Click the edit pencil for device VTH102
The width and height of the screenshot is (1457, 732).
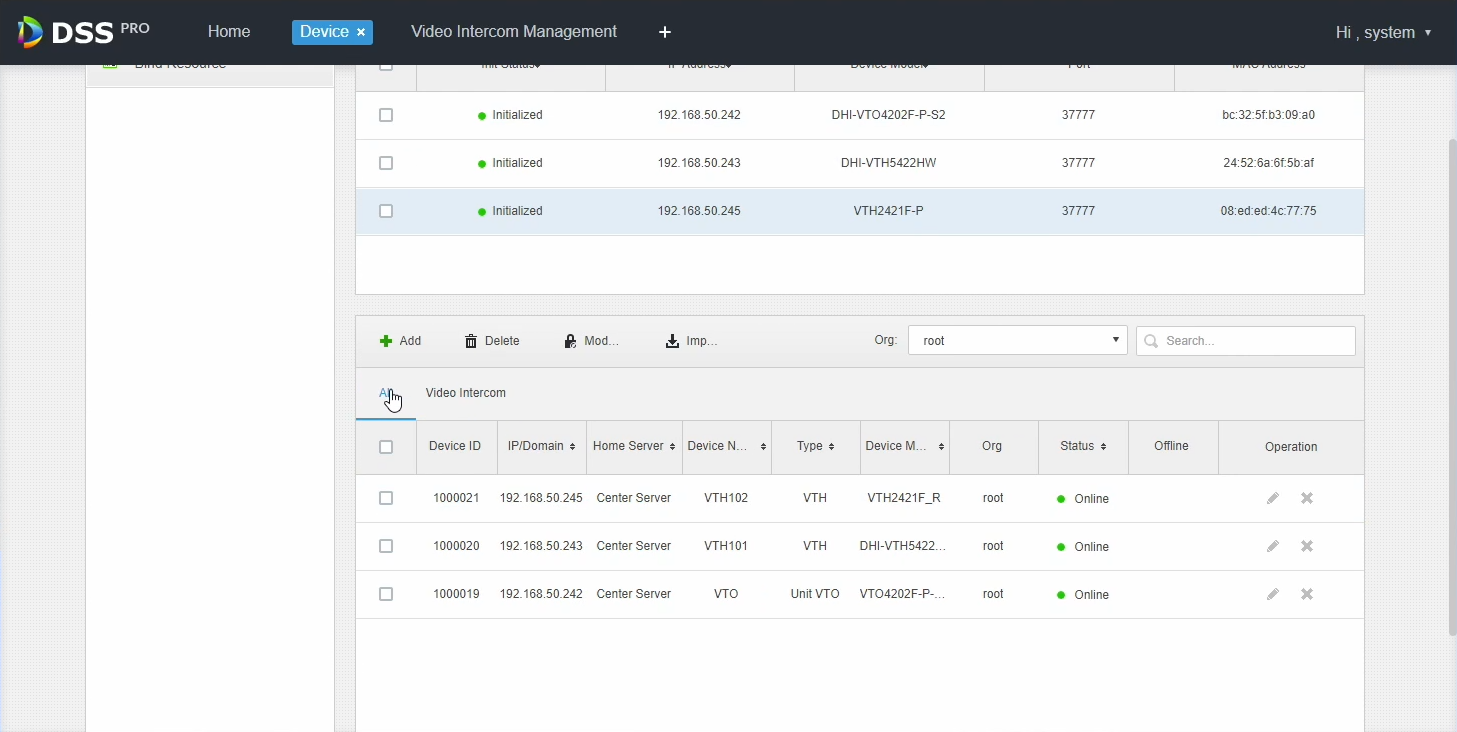(1272, 498)
